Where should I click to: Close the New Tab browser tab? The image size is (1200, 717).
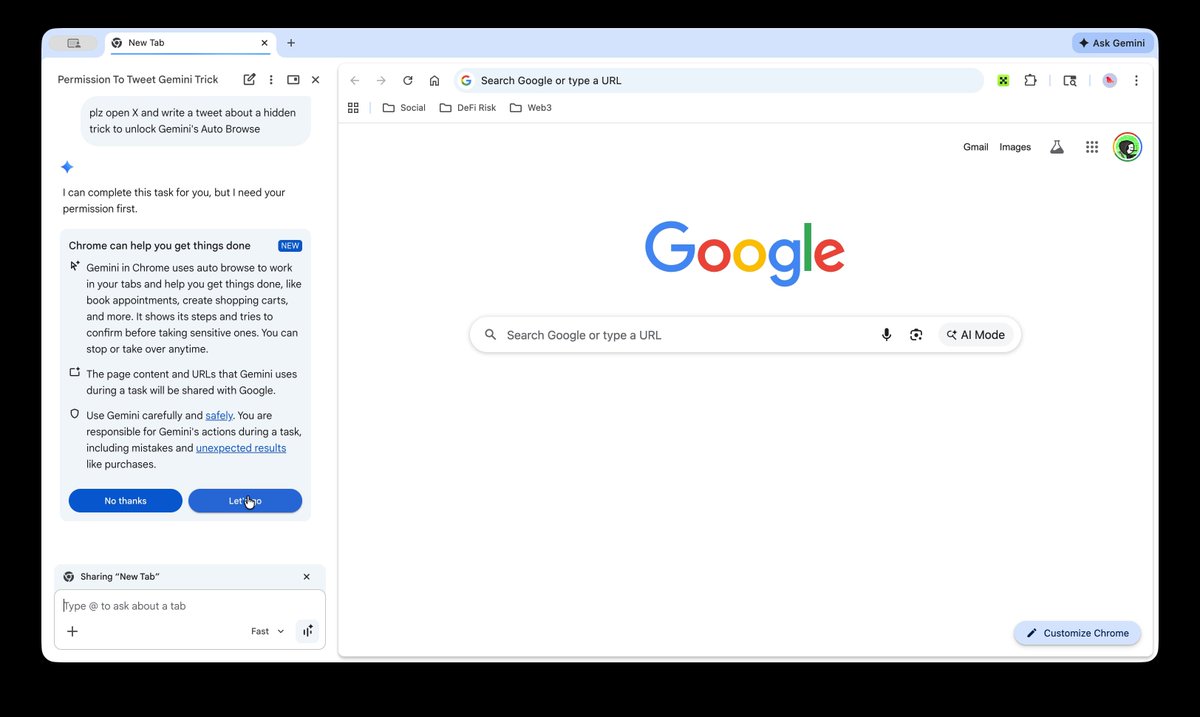click(265, 43)
